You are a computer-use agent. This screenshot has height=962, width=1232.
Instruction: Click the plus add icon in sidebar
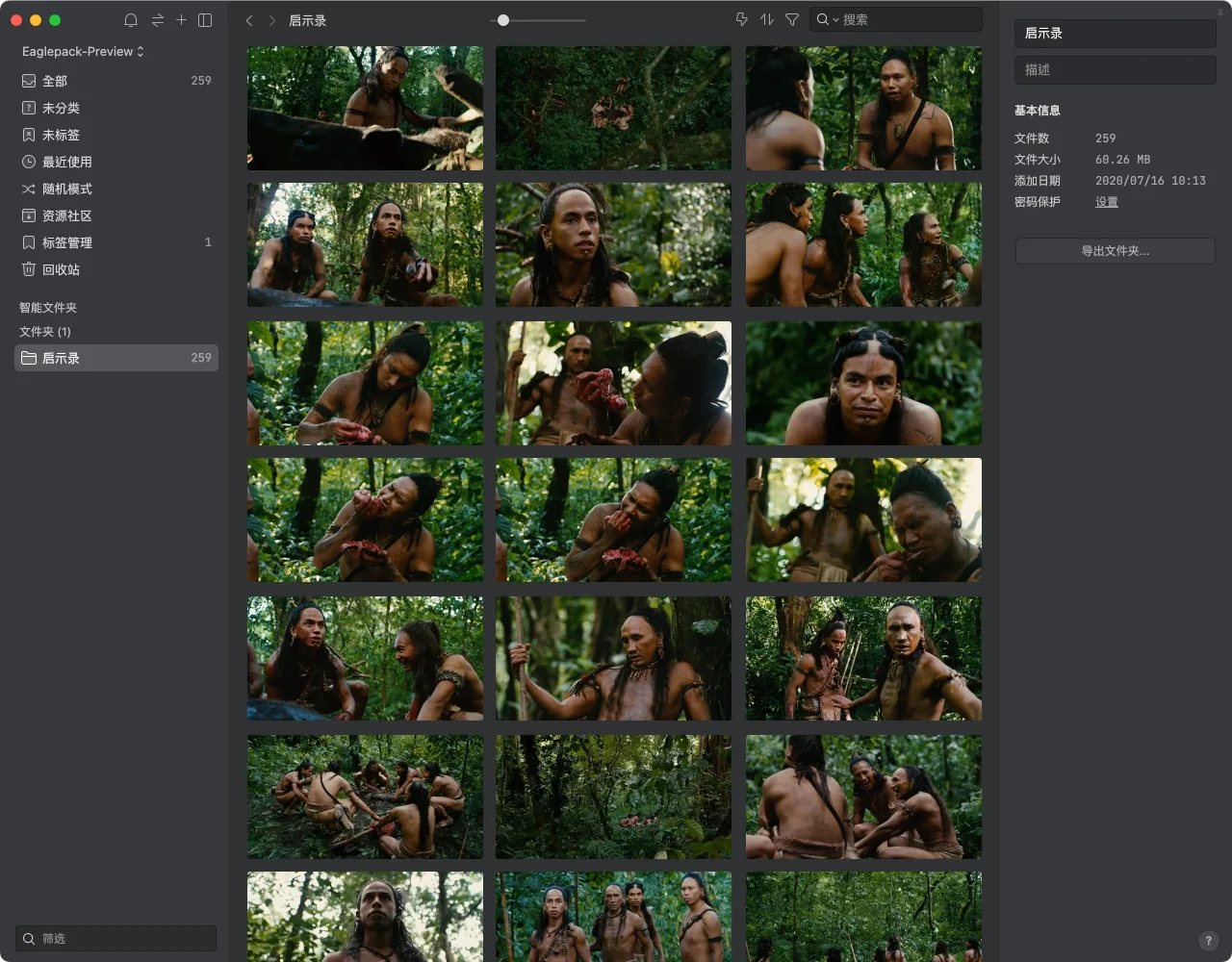pyautogui.click(x=181, y=19)
